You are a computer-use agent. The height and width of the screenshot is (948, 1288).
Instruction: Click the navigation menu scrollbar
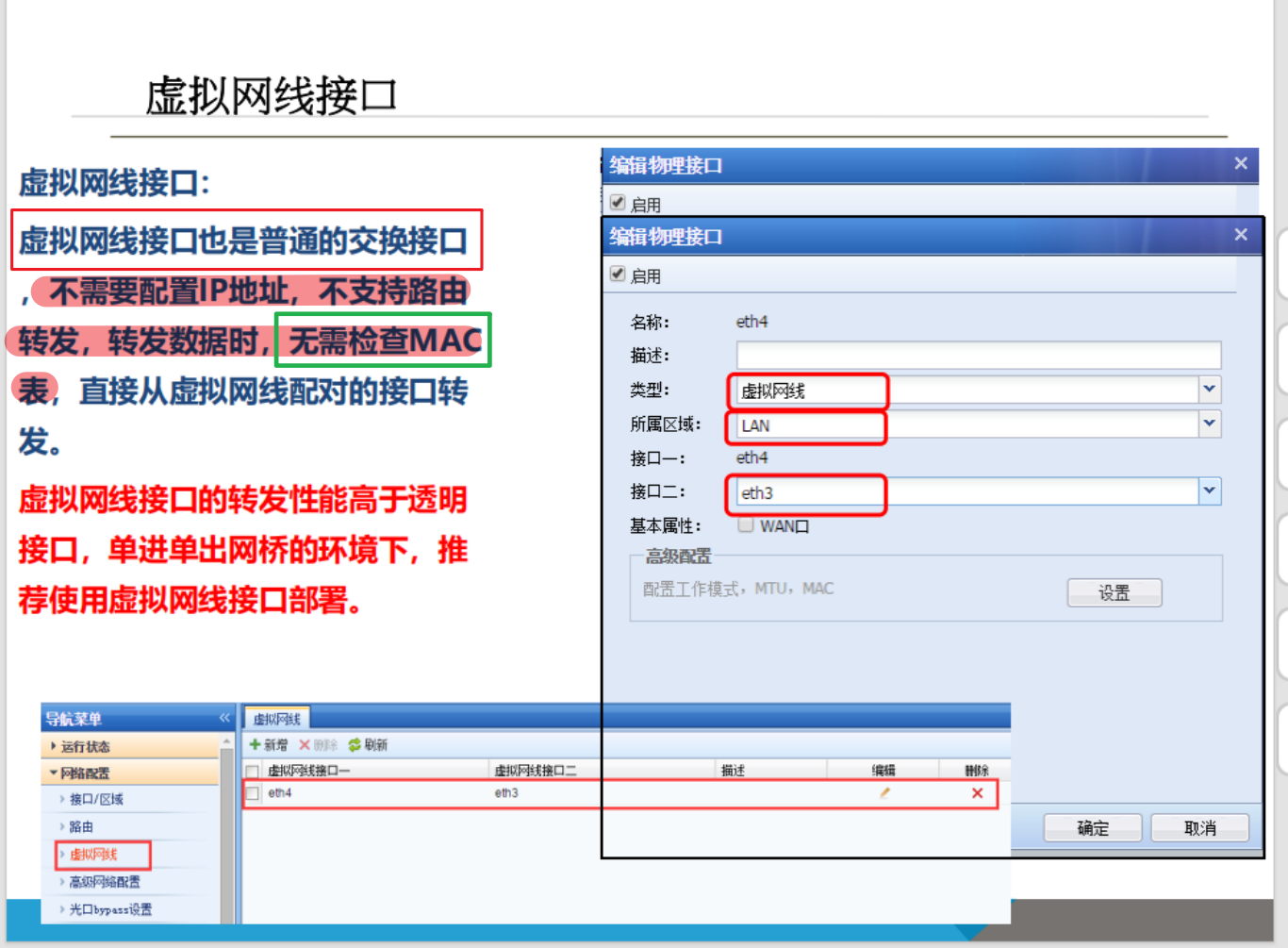tap(226, 830)
